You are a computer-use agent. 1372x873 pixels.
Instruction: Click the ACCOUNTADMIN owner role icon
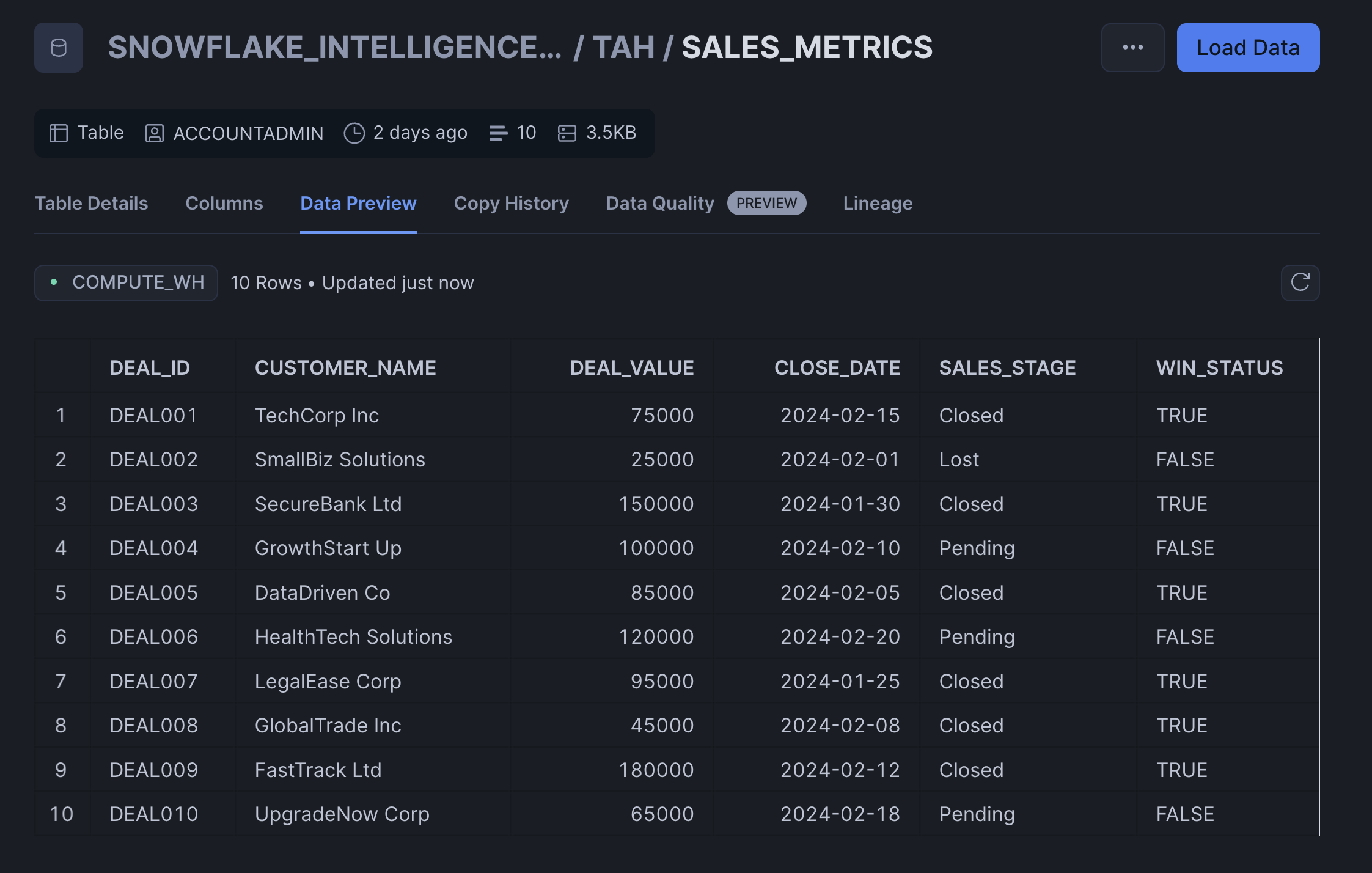(154, 133)
